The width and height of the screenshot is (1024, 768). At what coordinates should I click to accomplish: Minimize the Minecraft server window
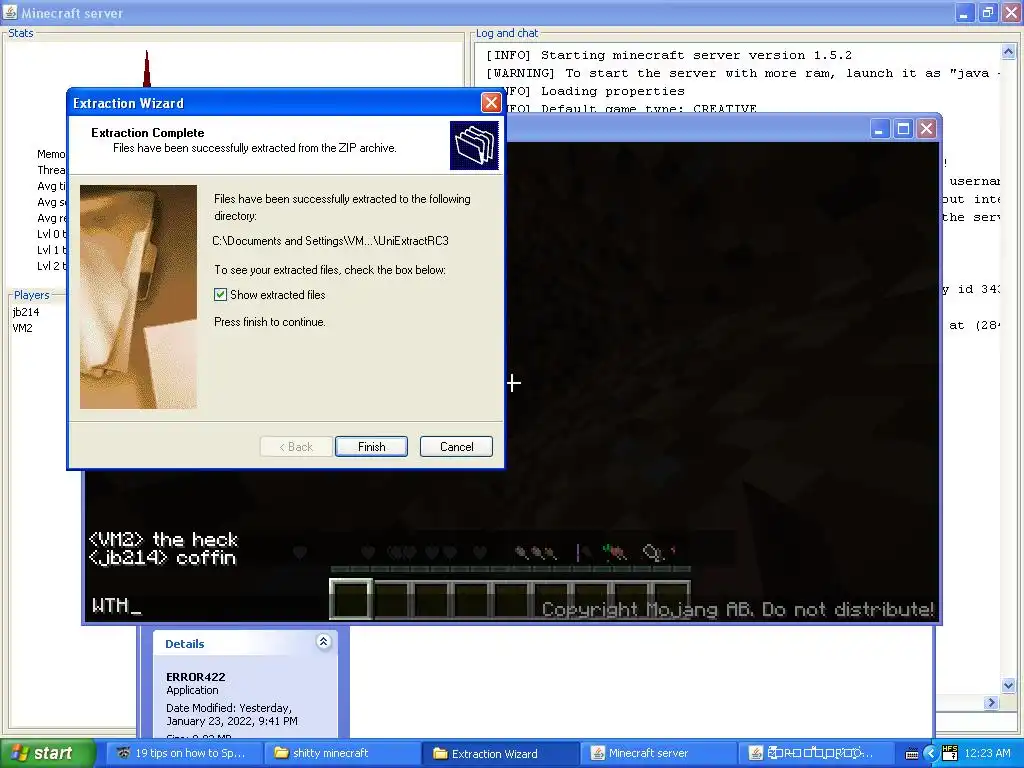pos(965,12)
